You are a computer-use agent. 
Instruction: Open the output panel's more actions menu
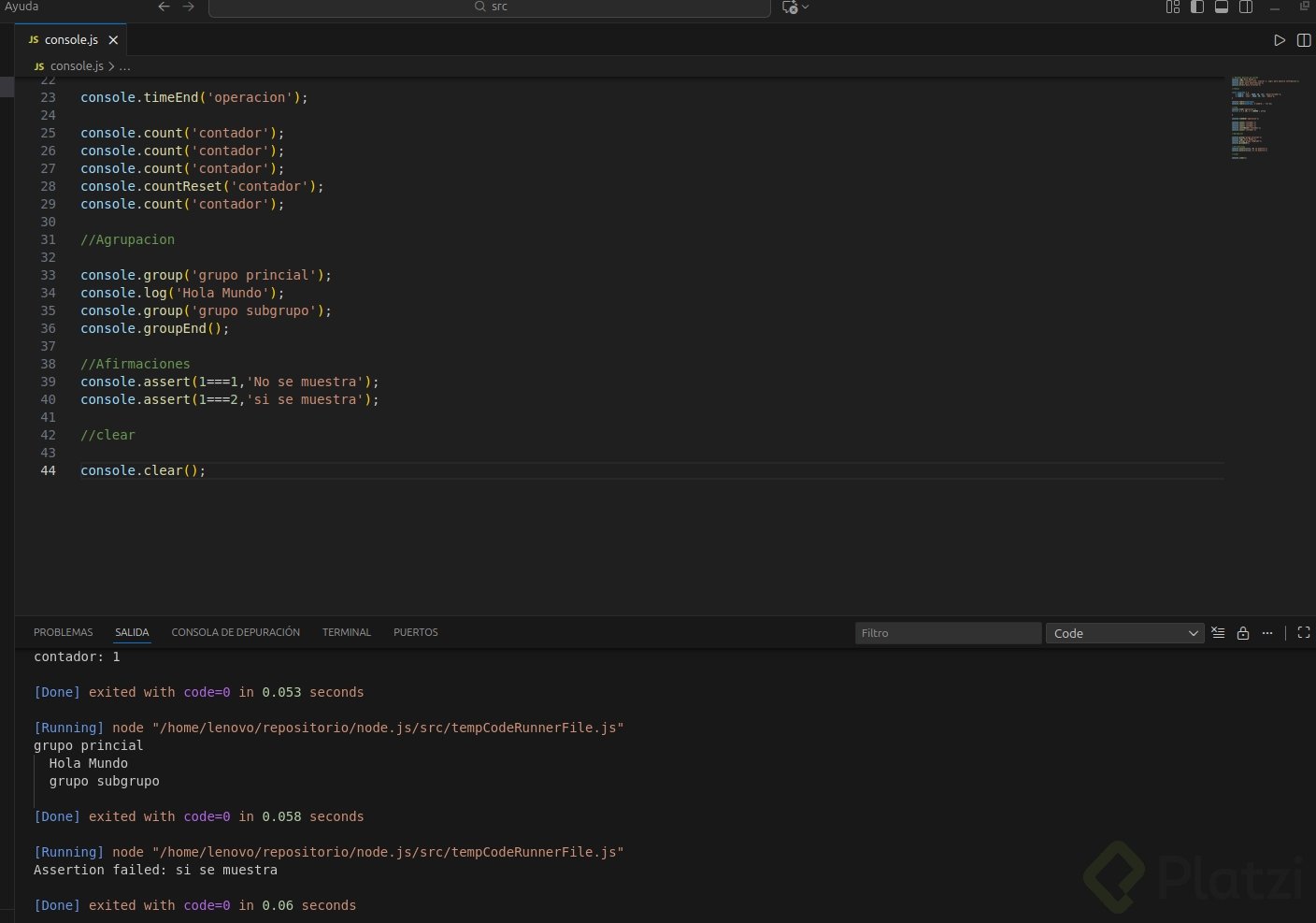pos(1267,633)
